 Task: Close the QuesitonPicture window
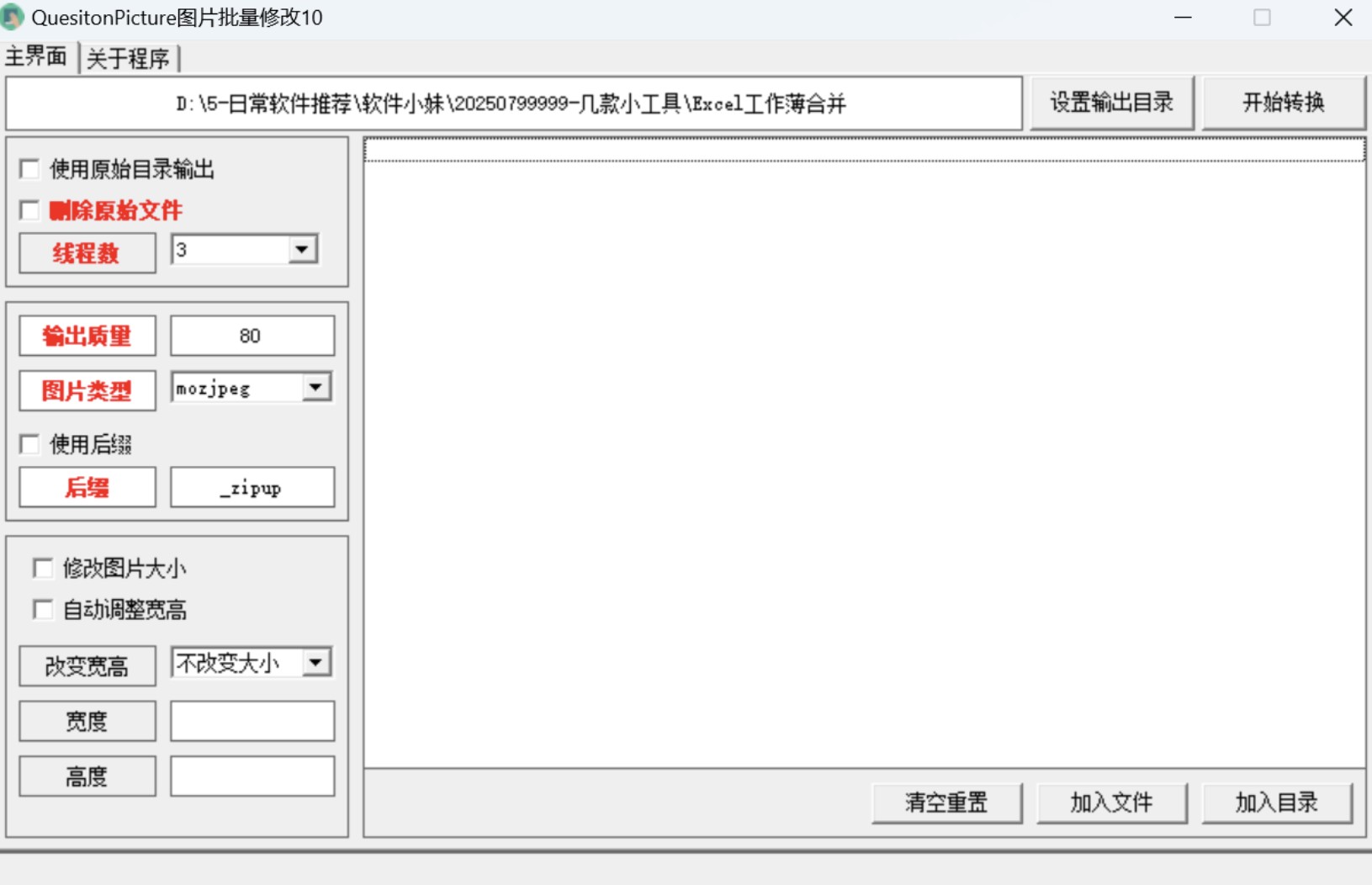pyautogui.click(x=1343, y=17)
